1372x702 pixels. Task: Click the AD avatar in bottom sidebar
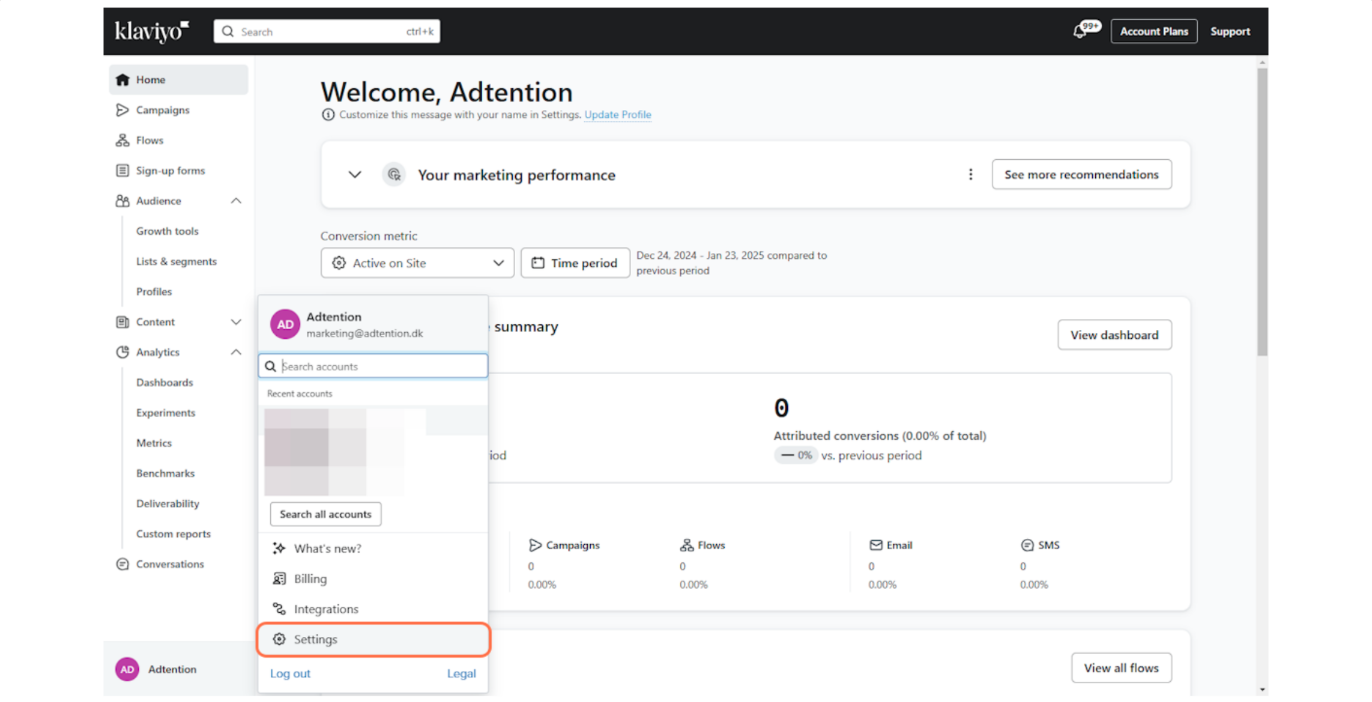click(x=127, y=670)
